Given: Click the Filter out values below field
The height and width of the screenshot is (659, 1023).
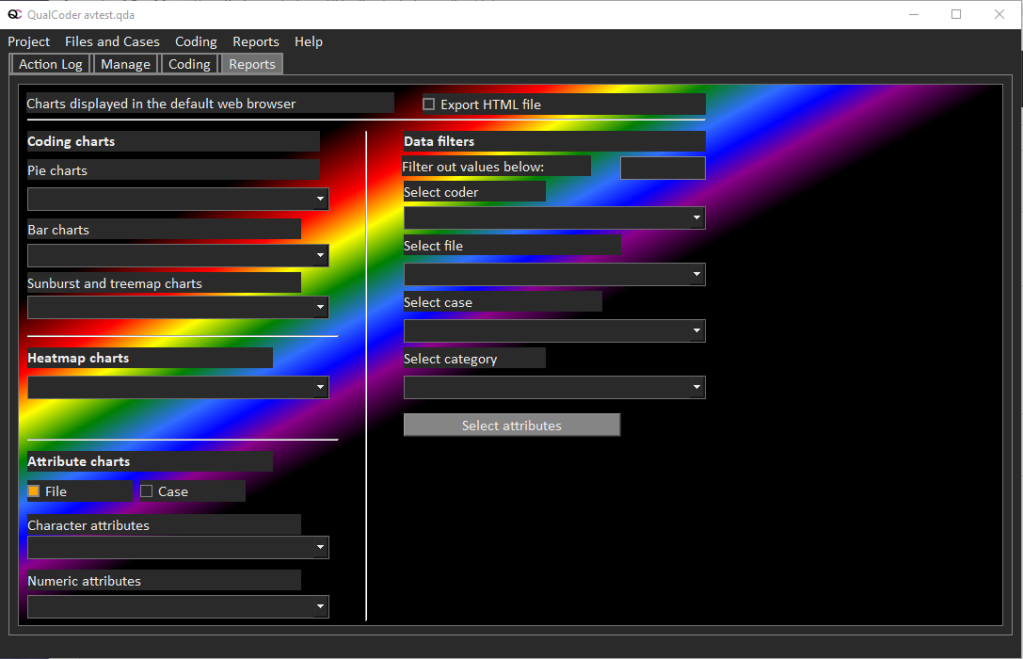Looking at the screenshot, I should 662,168.
